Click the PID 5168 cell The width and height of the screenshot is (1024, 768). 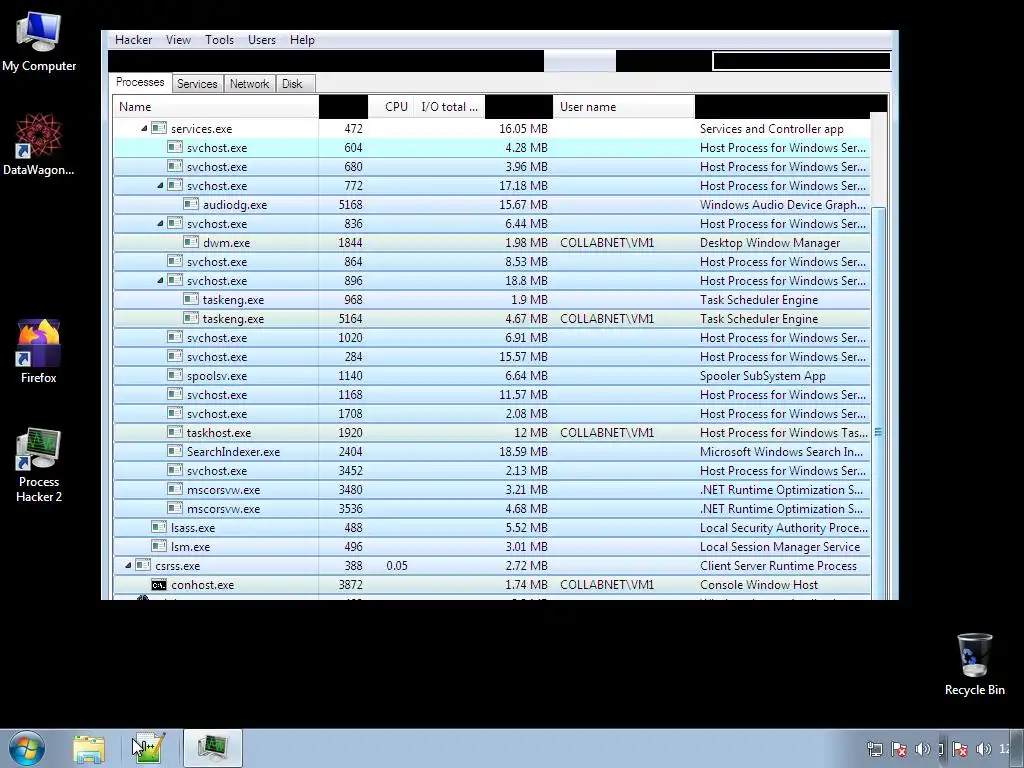pyautogui.click(x=351, y=205)
